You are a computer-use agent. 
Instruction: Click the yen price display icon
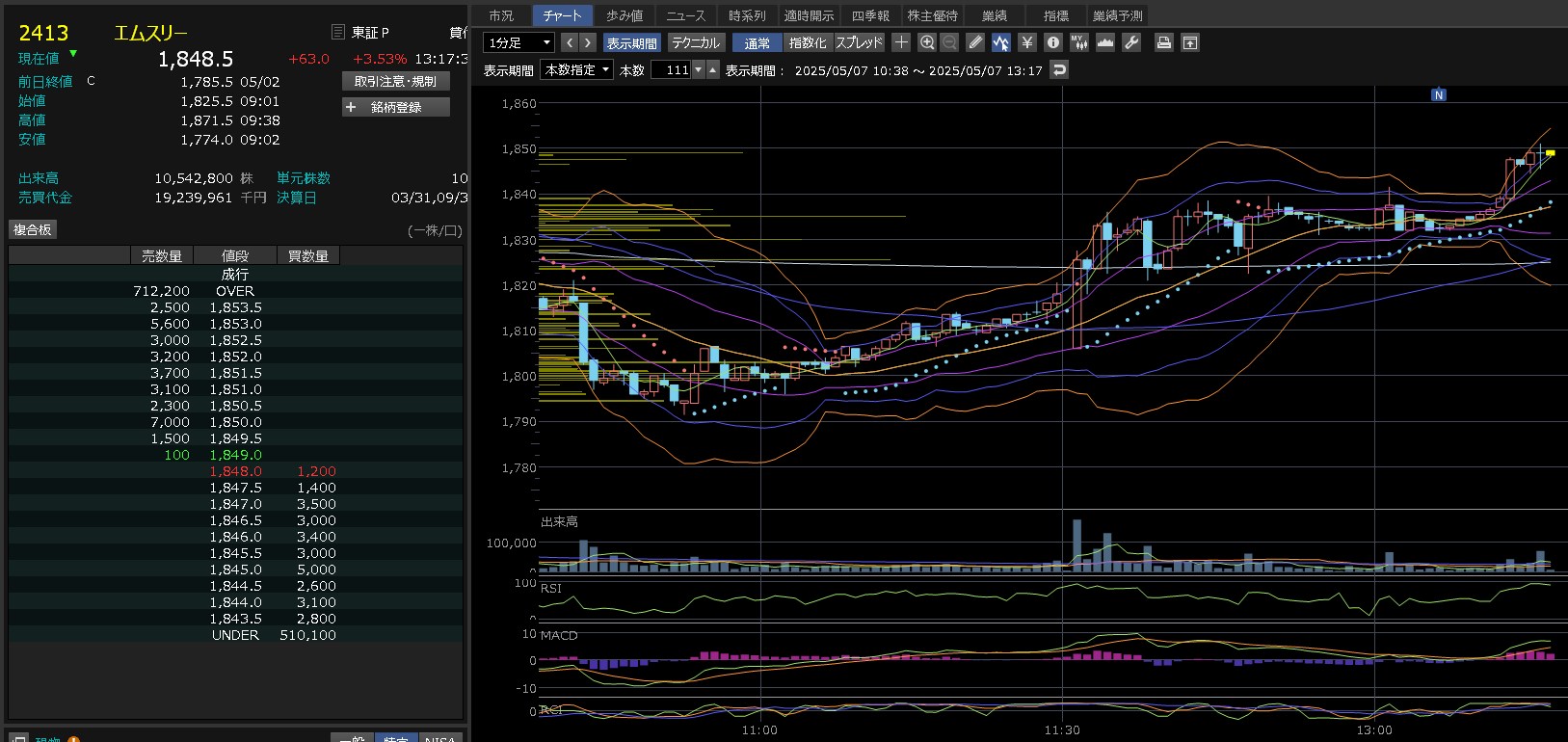click(x=1027, y=42)
